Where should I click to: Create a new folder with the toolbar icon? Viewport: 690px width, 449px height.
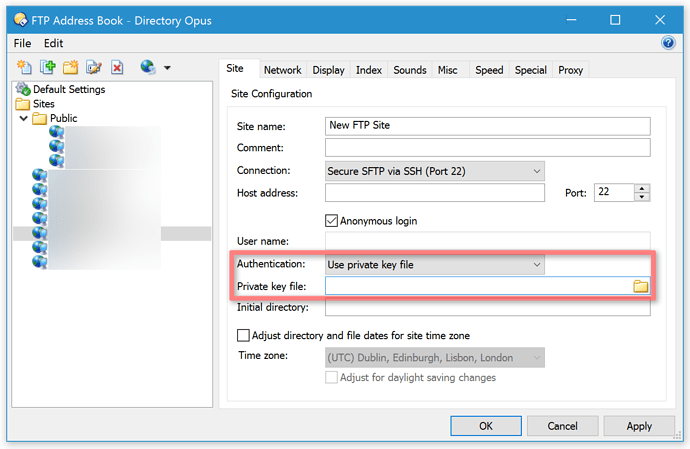click(x=70, y=67)
